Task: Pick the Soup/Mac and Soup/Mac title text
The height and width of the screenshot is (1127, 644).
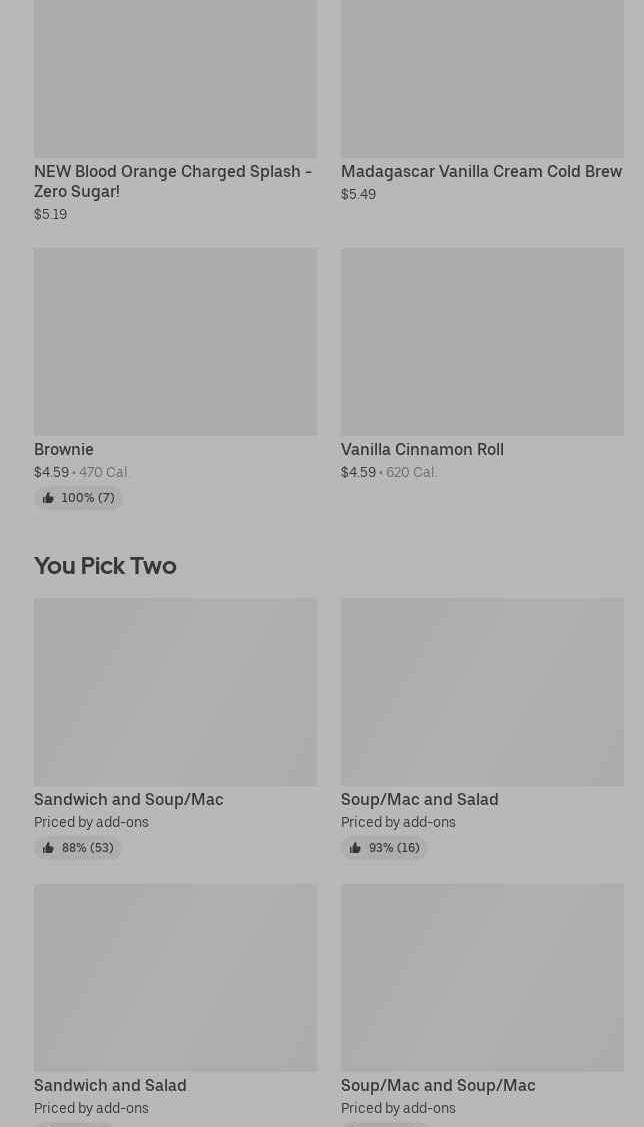Action: (x=438, y=1085)
